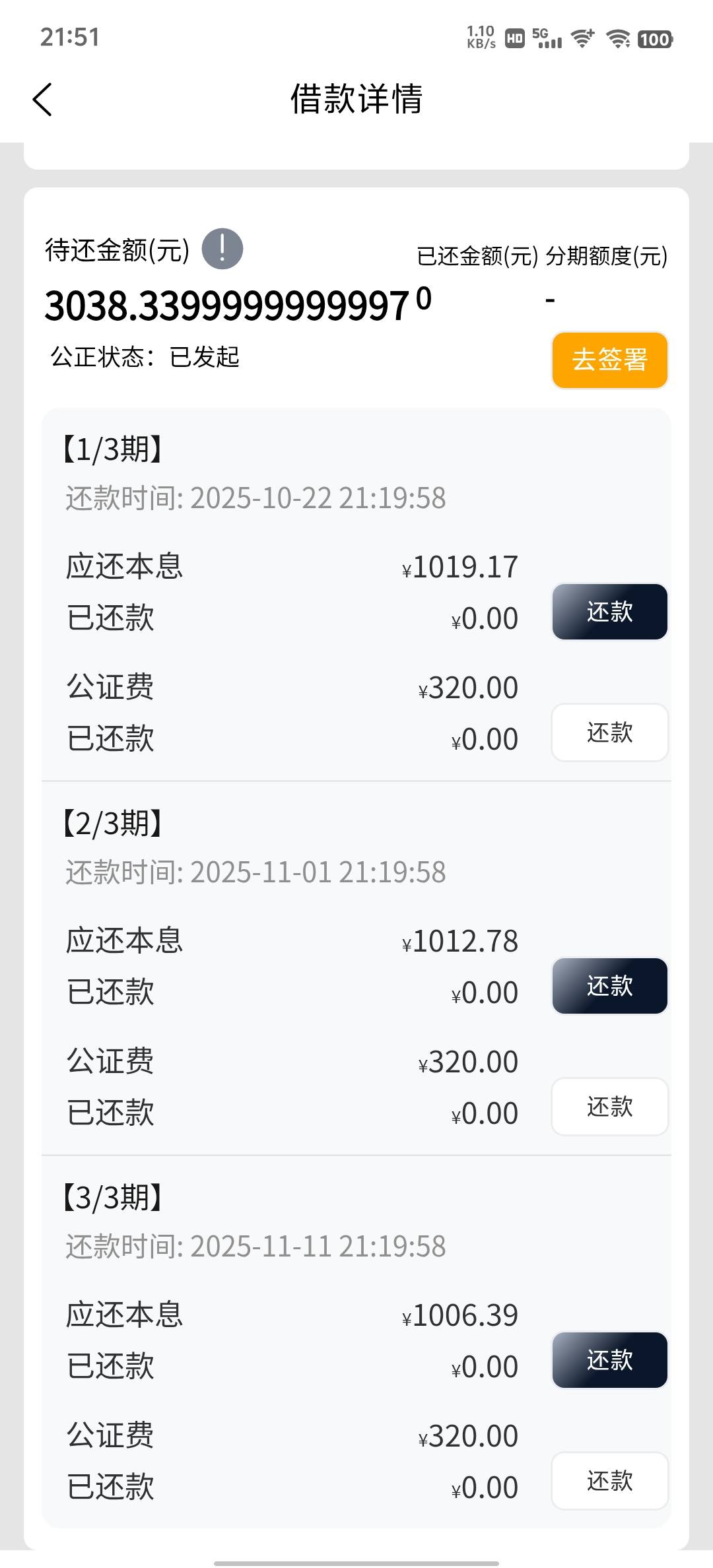713x1568 pixels.
Task: Select the 【3/3期】 installment header
Action: pos(112,1198)
